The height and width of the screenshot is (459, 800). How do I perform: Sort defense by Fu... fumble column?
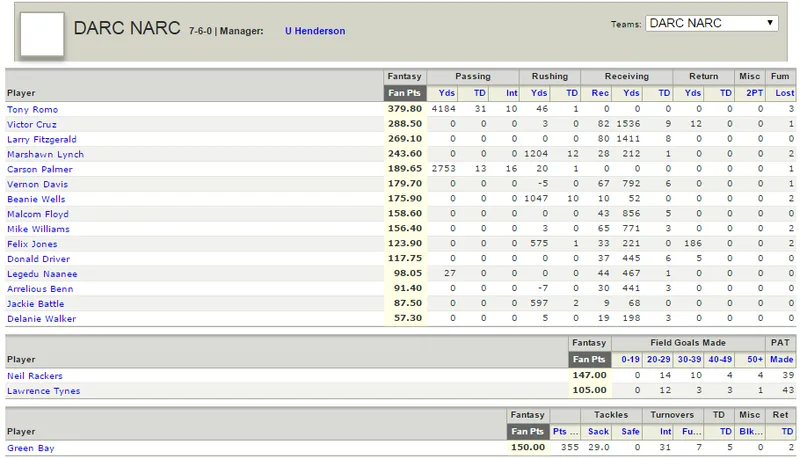[x=691, y=431]
